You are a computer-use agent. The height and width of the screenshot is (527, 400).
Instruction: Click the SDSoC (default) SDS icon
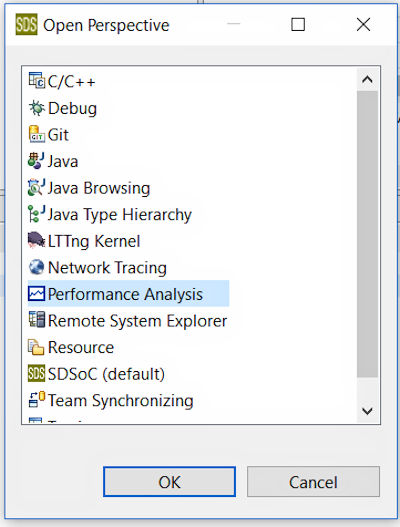coord(36,373)
